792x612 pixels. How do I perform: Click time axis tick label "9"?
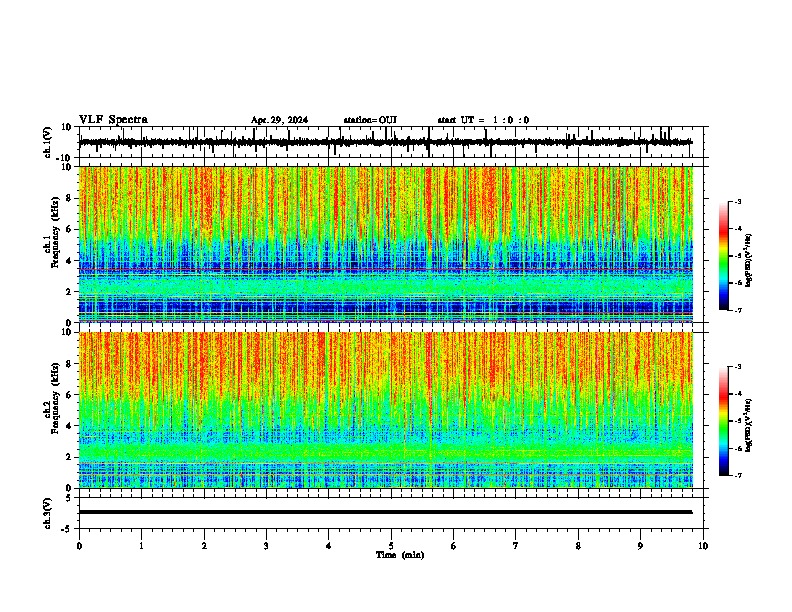[640, 546]
